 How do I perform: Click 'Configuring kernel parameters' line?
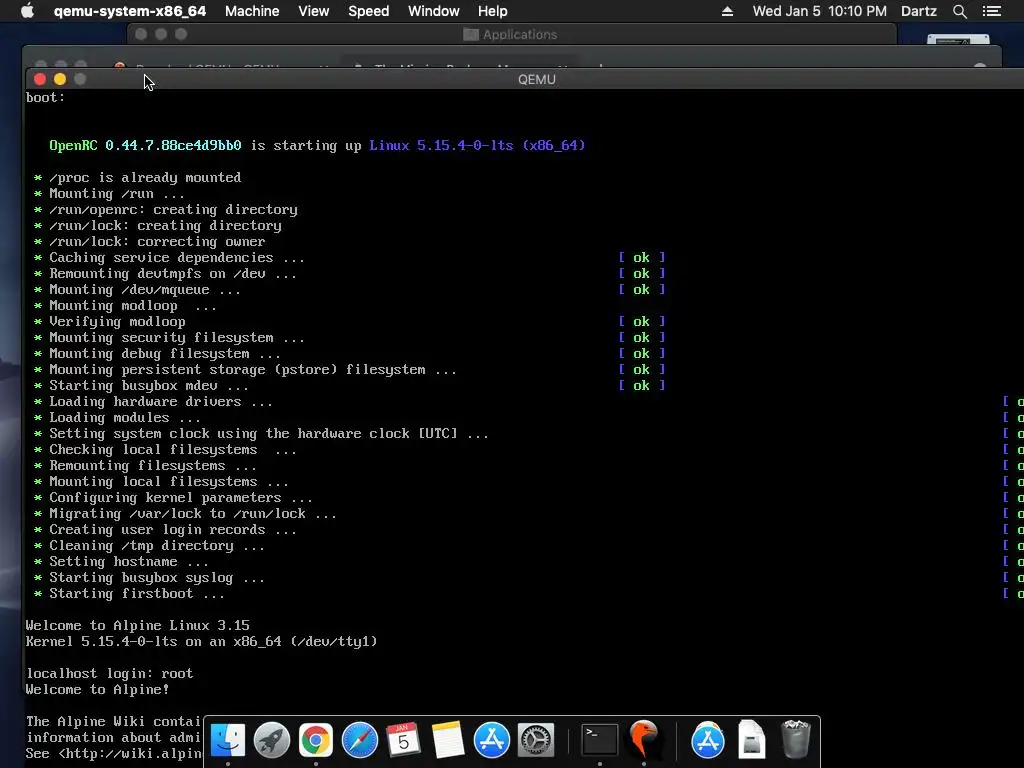pos(181,497)
